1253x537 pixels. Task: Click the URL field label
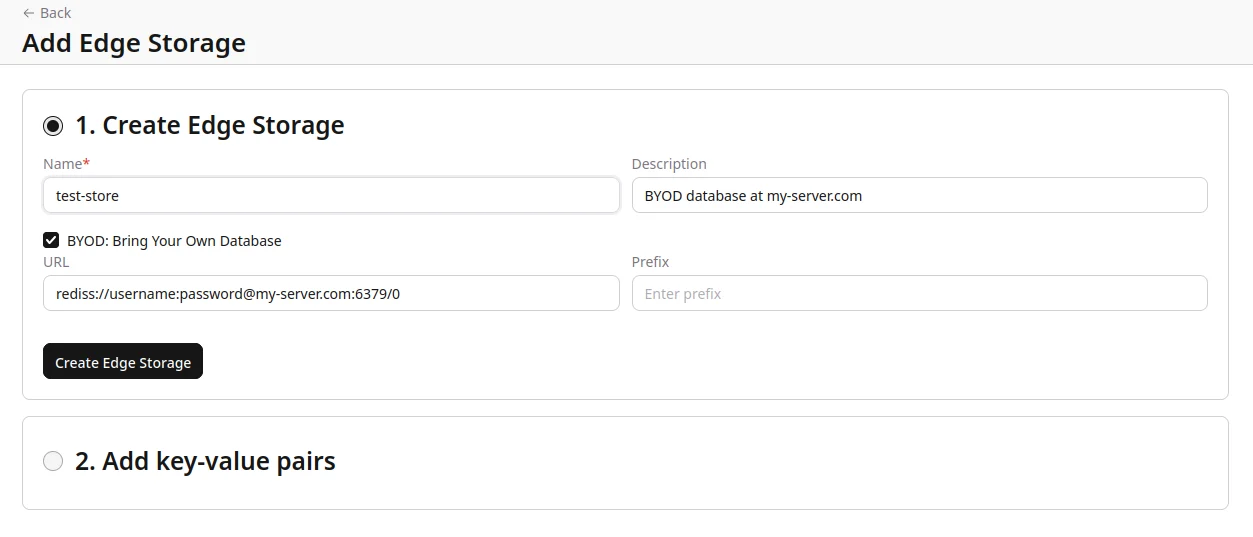point(56,262)
